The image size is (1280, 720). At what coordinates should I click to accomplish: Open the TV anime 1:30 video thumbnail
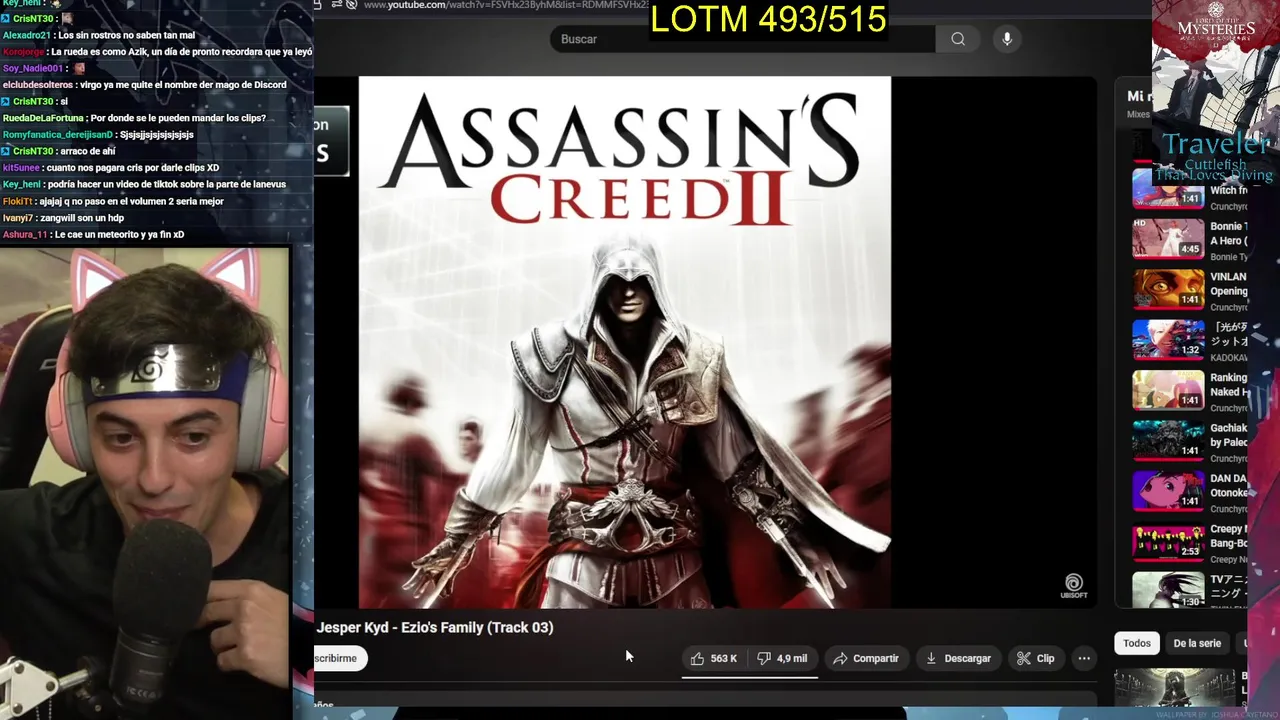[1168, 590]
